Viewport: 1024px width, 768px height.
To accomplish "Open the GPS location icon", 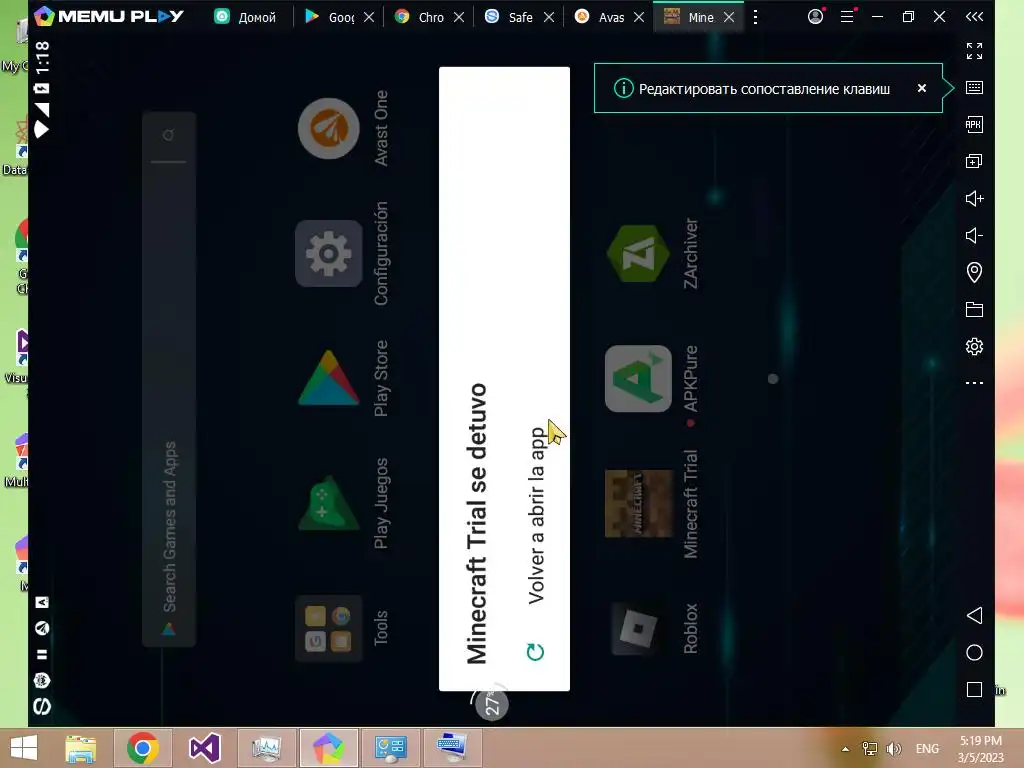I will pyautogui.click(x=974, y=272).
